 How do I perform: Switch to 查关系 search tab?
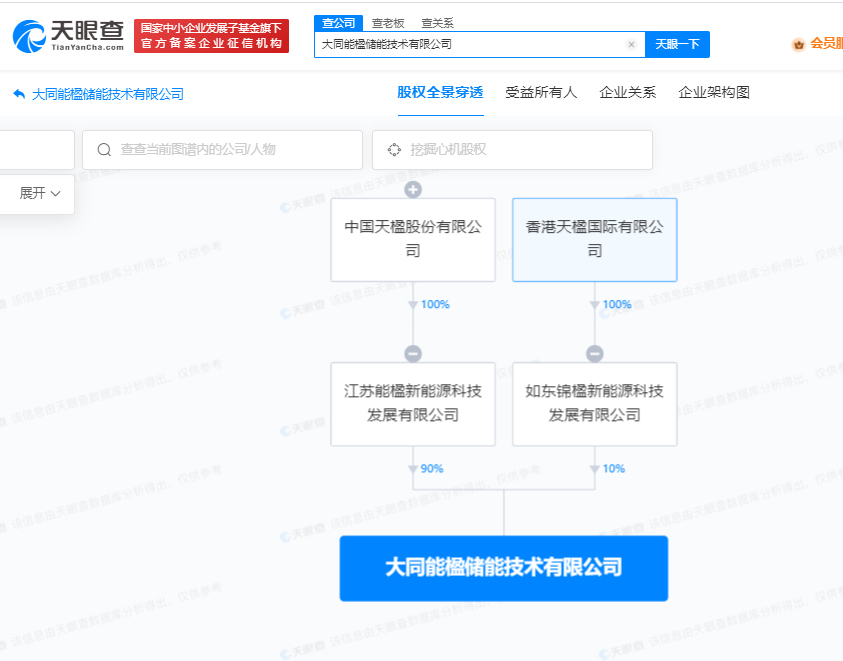click(x=436, y=22)
